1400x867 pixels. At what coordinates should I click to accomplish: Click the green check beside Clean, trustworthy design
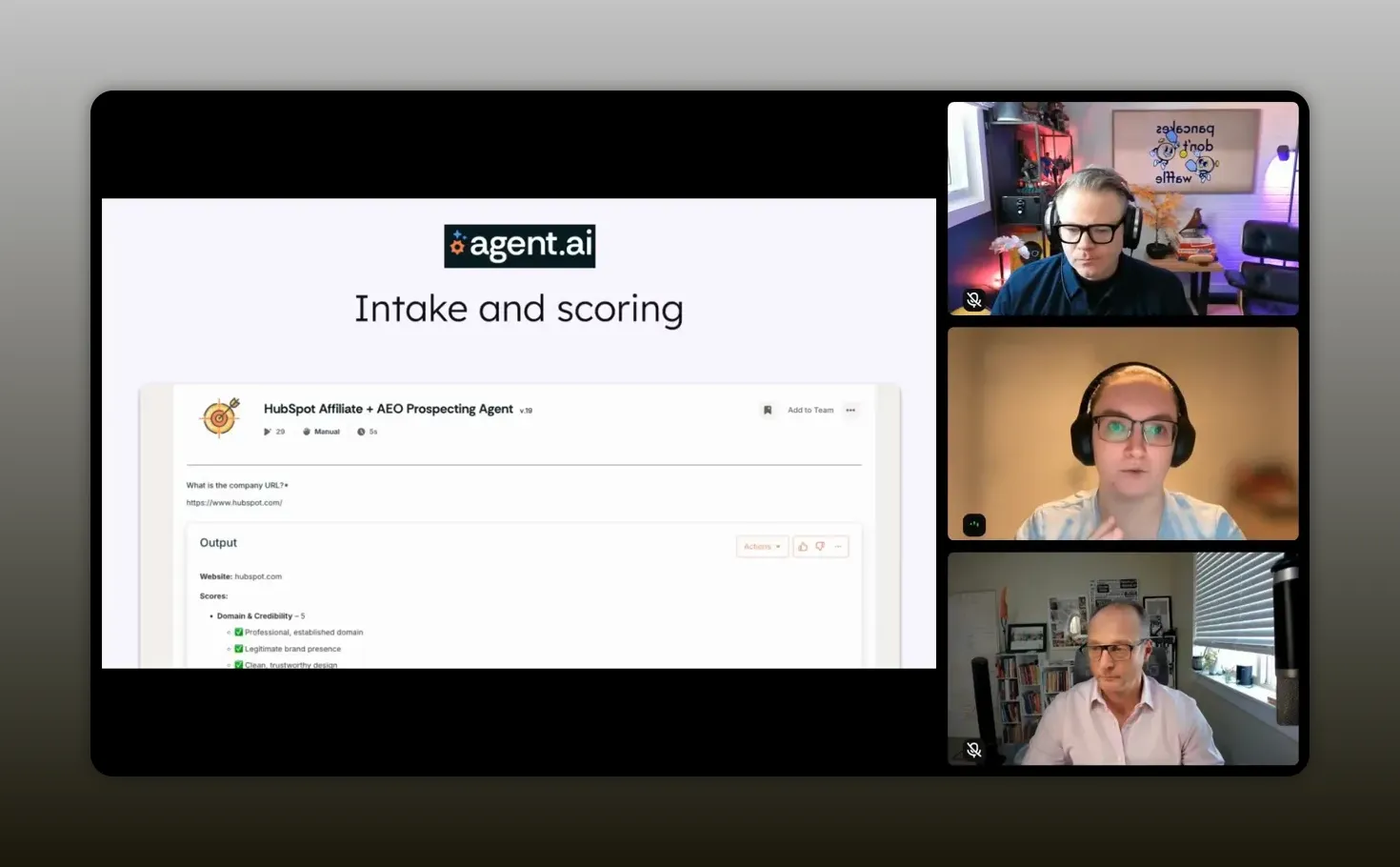[x=239, y=665]
